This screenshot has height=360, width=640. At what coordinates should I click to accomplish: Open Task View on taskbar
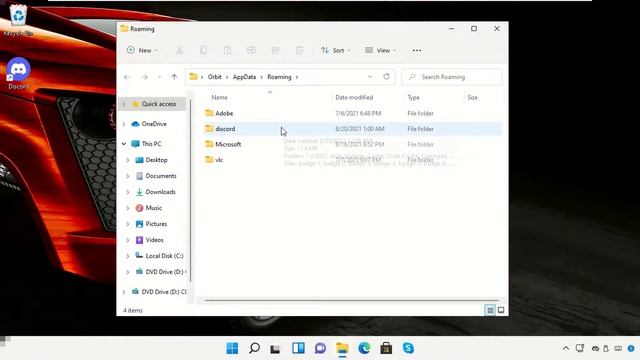click(276, 348)
